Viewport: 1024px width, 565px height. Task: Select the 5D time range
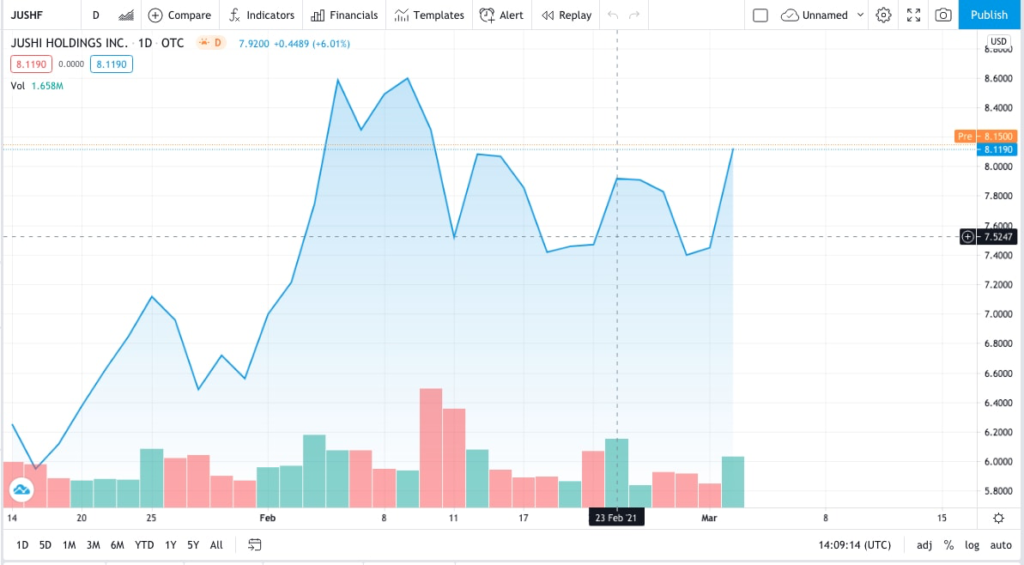coord(45,545)
